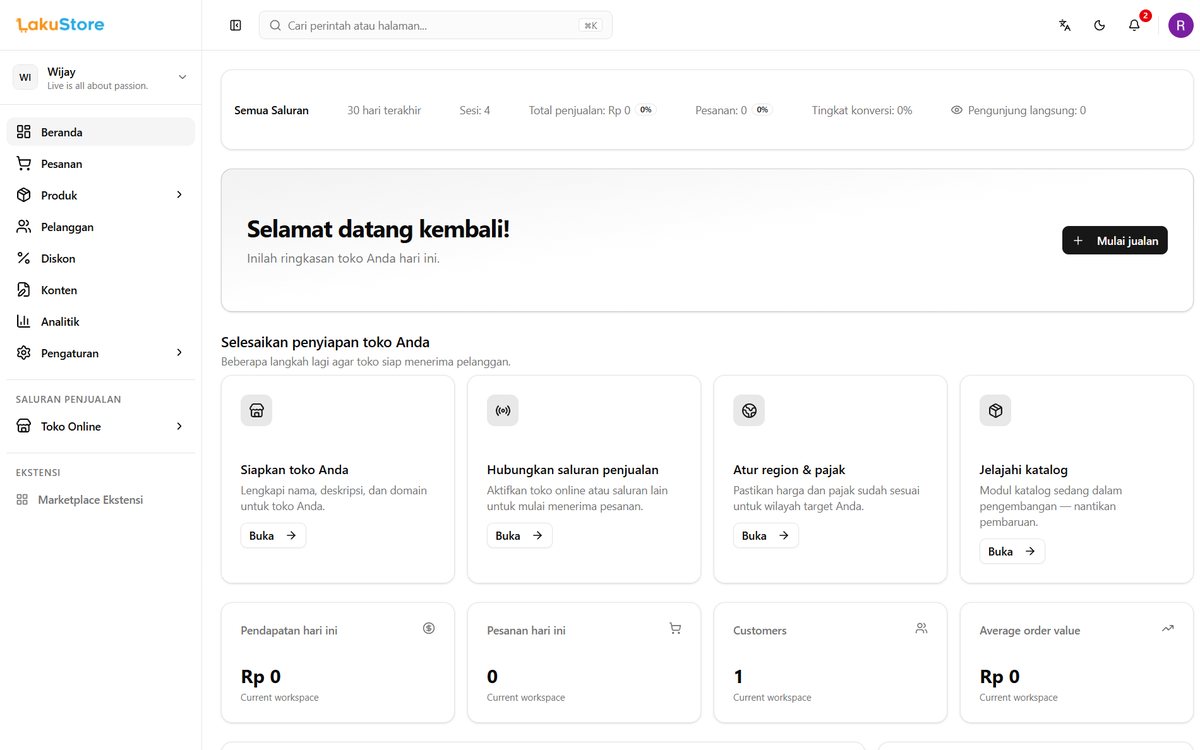Focus the Cari perintah search field
The height and width of the screenshot is (750, 1200).
point(436,25)
